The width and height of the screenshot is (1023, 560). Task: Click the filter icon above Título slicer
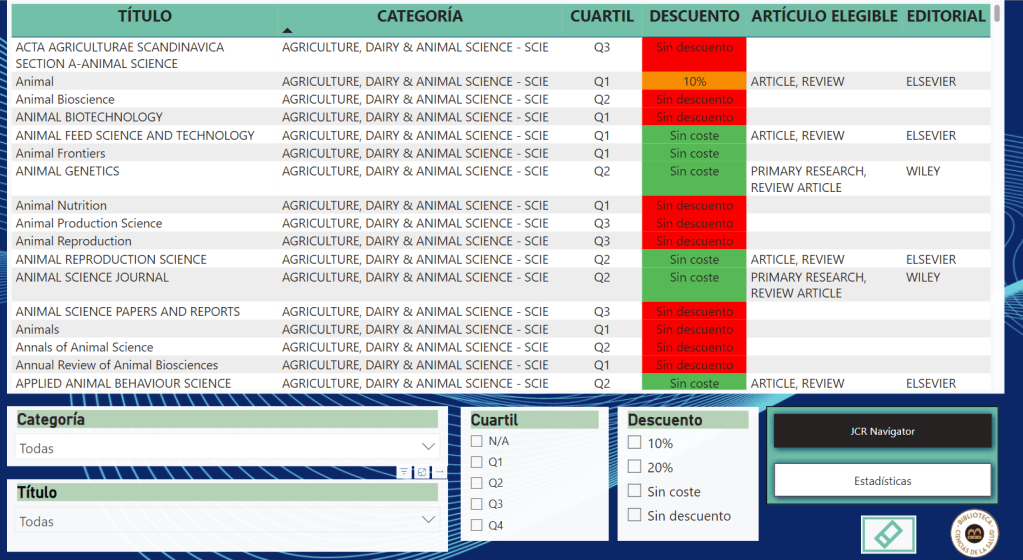point(404,472)
